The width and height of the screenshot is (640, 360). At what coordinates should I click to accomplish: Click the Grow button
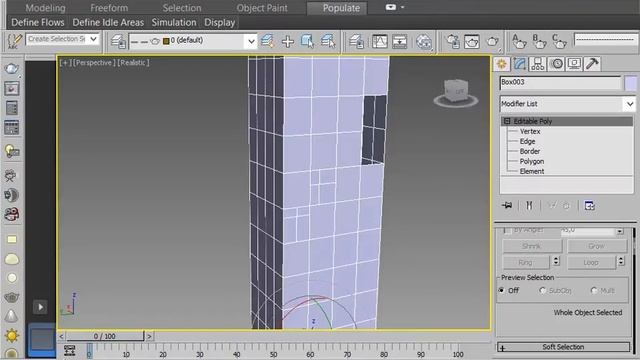pyautogui.click(x=597, y=246)
